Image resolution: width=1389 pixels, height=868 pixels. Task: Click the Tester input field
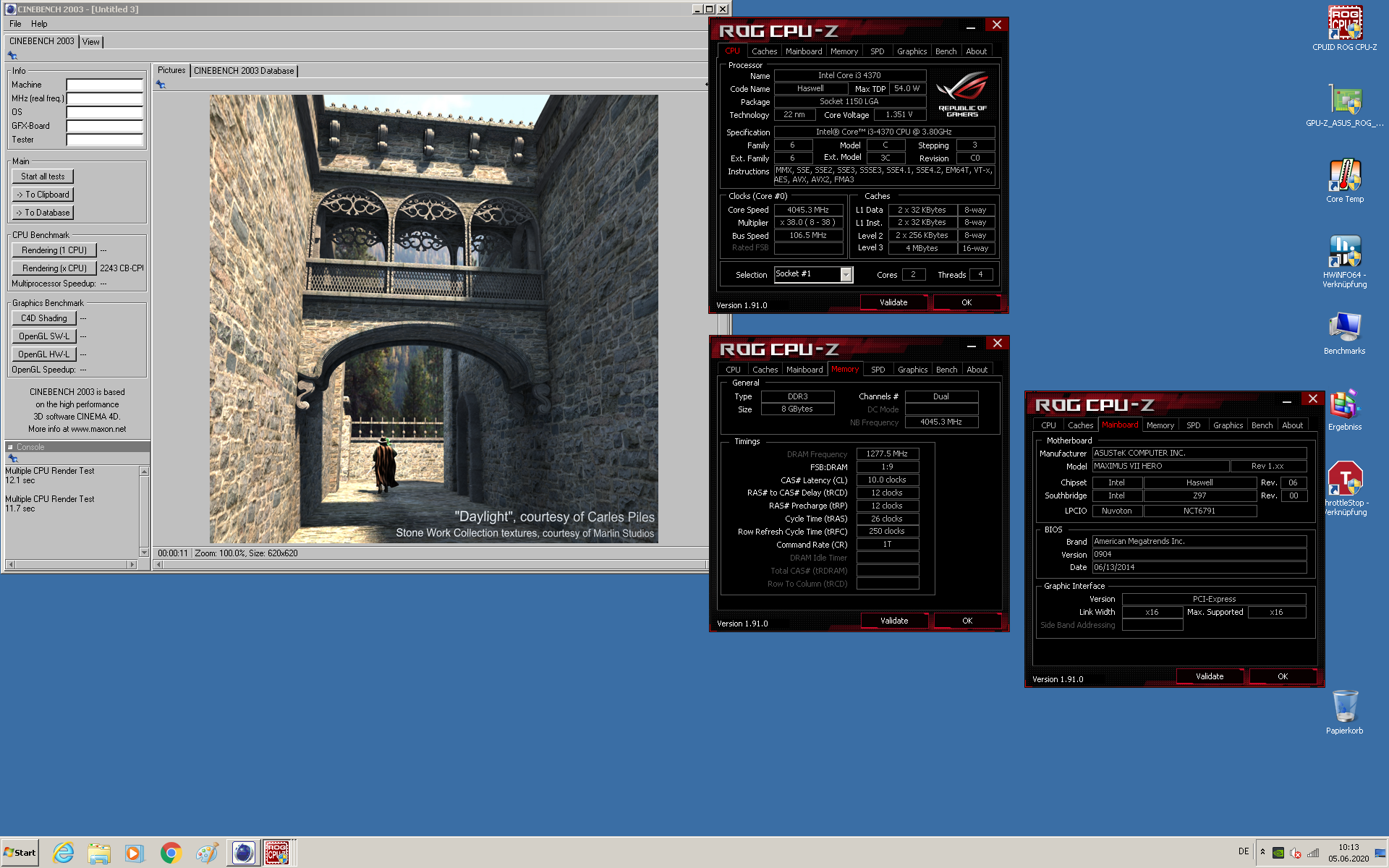105,140
